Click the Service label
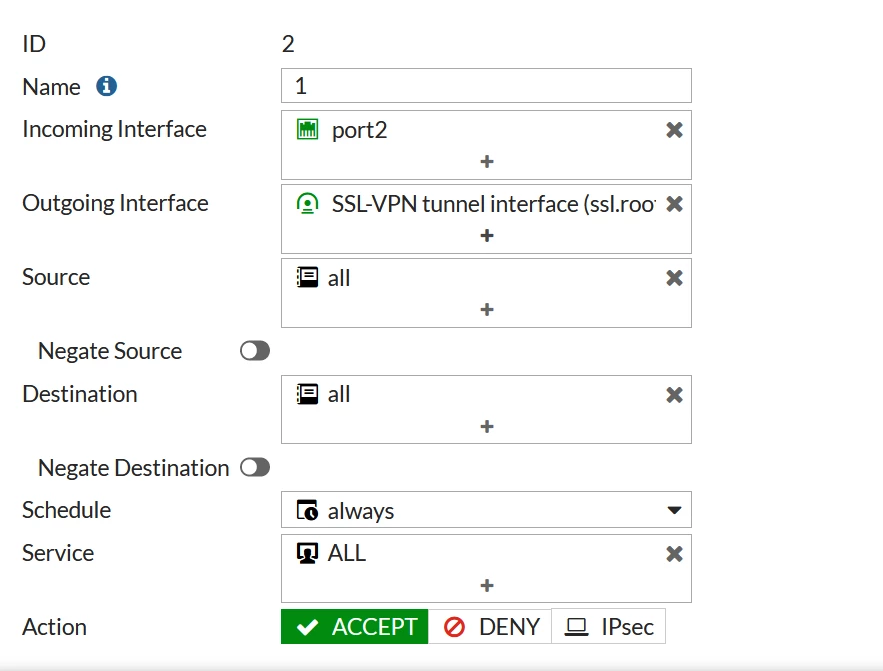This screenshot has height=671, width=883. 58,553
